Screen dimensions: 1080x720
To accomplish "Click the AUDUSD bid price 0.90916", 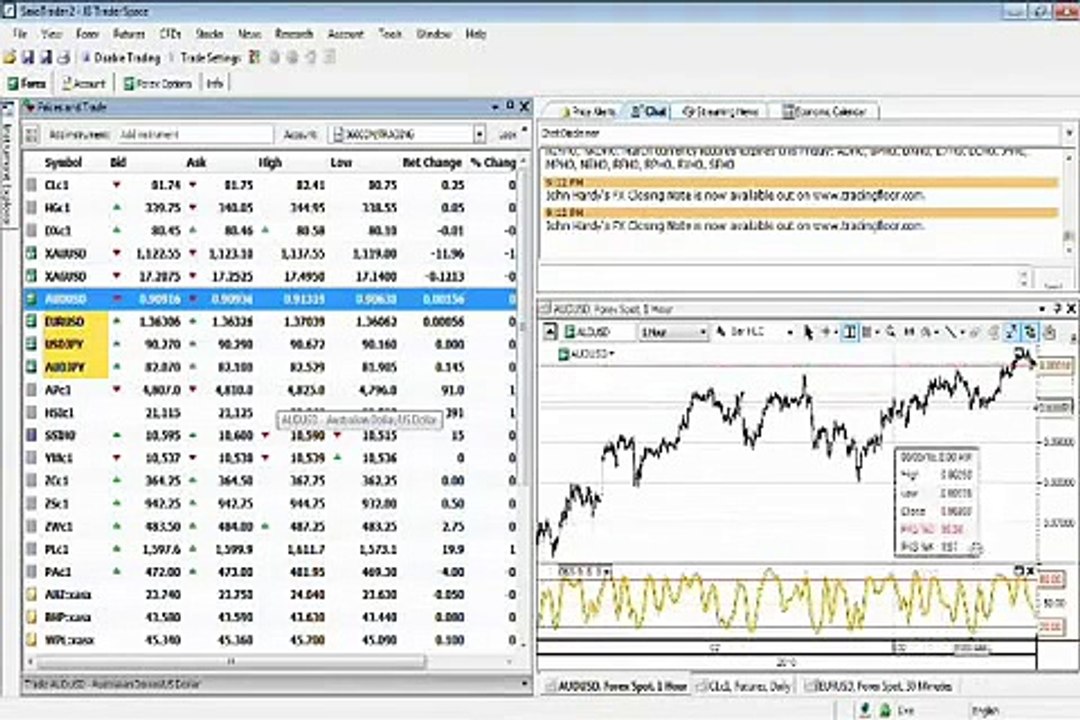I will coord(159,299).
